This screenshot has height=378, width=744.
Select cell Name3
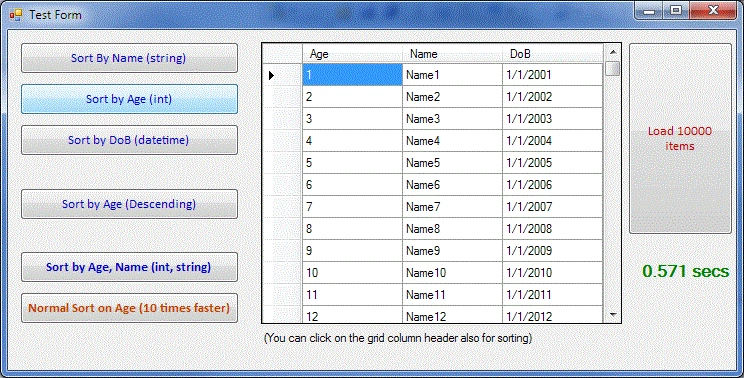coord(452,119)
